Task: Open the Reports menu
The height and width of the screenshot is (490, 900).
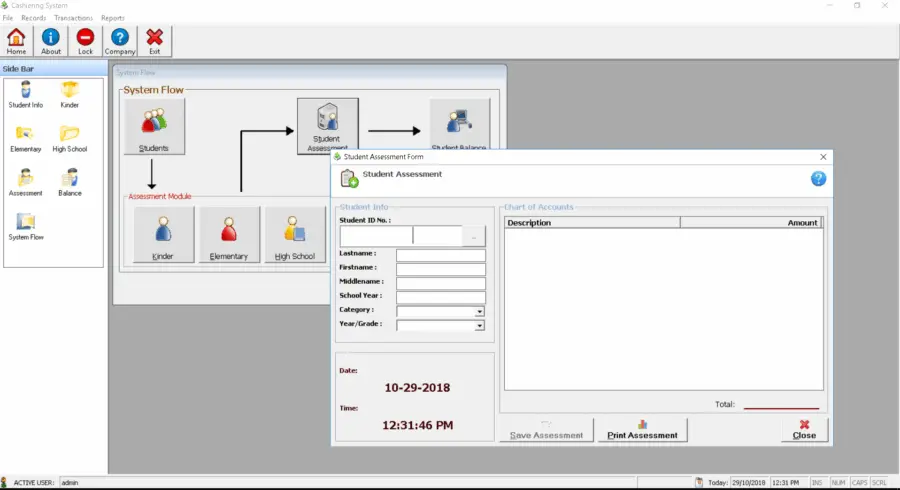Action: coord(113,18)
